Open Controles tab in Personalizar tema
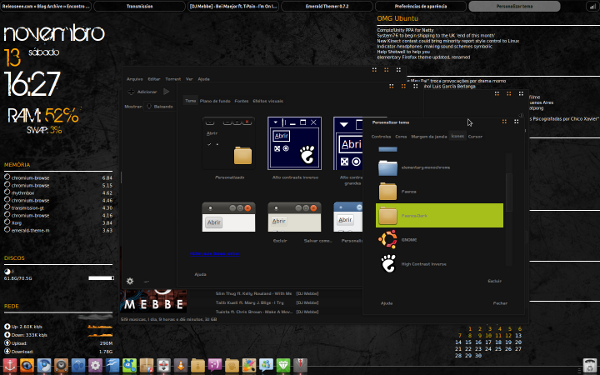 tap(381, 137)
